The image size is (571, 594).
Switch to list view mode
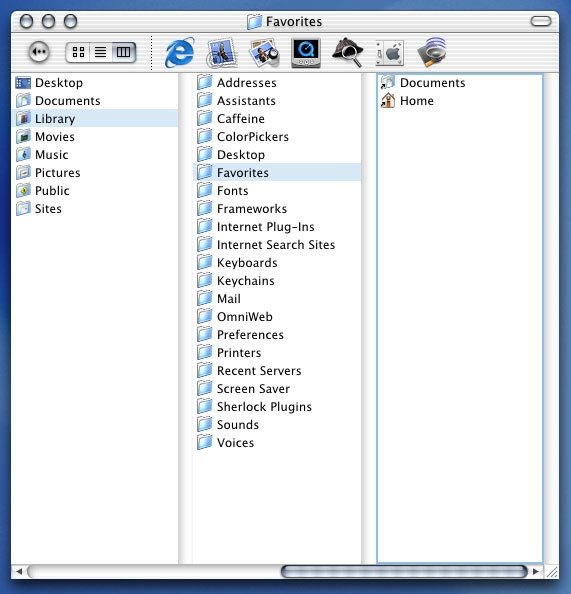[100, 52]
